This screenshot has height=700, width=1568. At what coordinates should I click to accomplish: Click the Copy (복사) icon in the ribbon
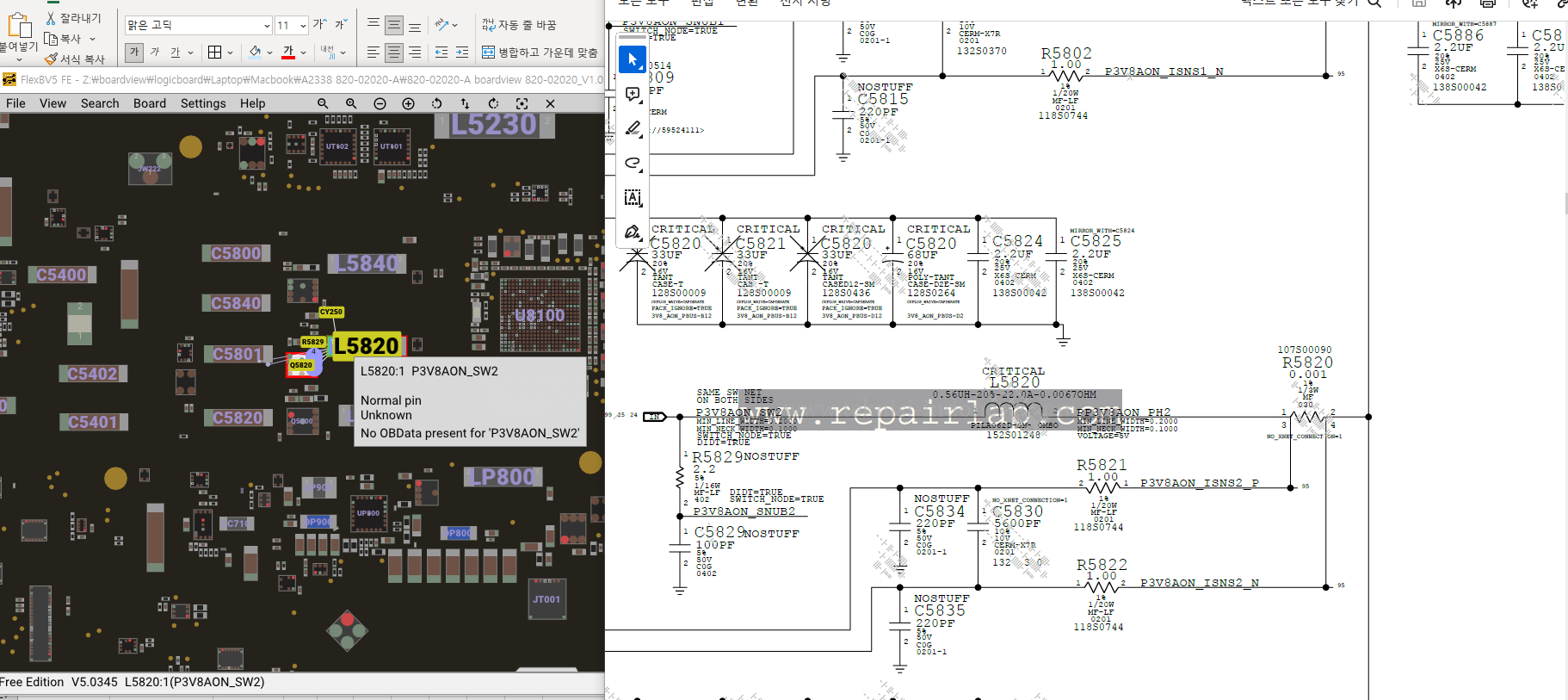tap(51, 39)
